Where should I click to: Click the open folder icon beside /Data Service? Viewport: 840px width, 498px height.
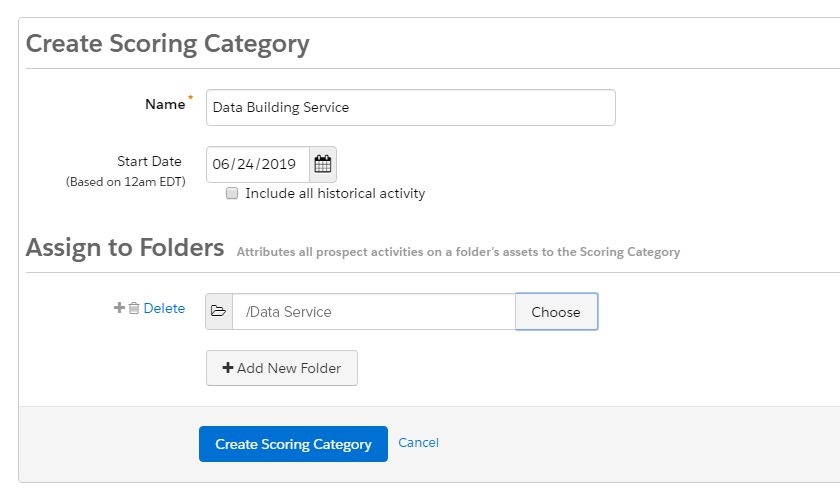219,312
